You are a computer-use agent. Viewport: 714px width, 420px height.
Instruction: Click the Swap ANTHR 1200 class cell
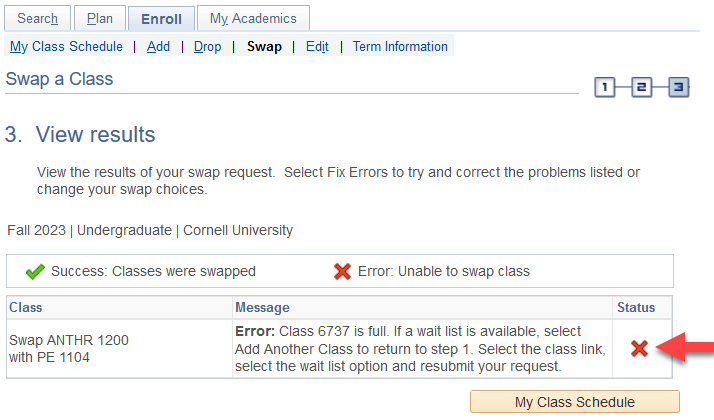[68, 348]
